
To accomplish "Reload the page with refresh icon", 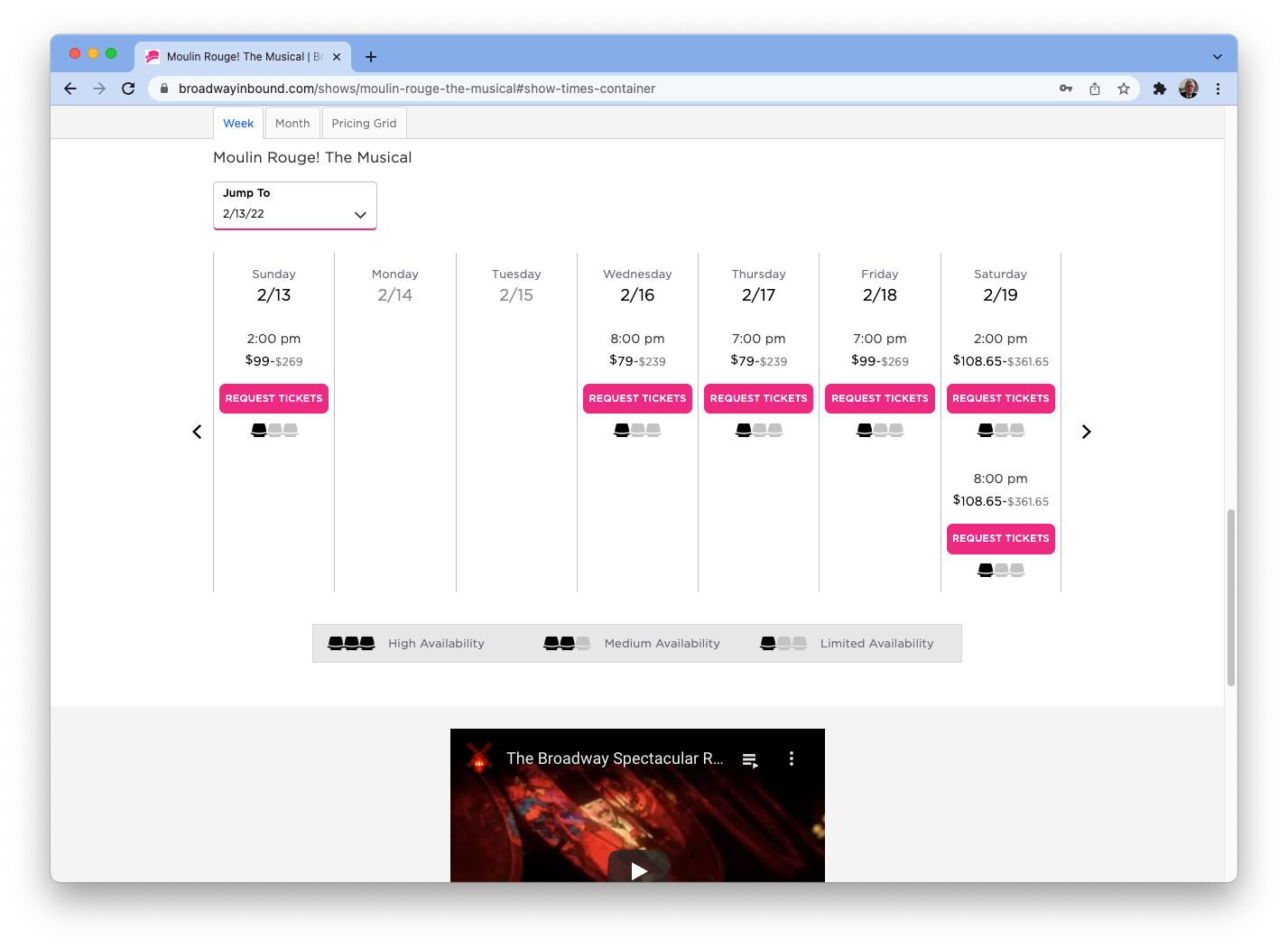I will coord(128,88).
